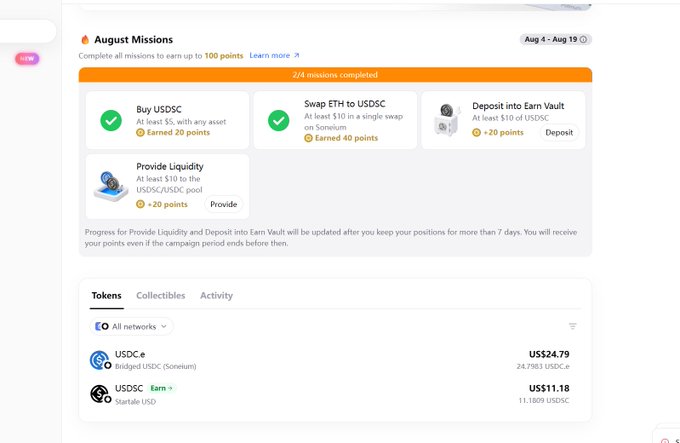Click the coin icon on Provide Liquidity +20 points
680x443 pixels.
(140, 204)
